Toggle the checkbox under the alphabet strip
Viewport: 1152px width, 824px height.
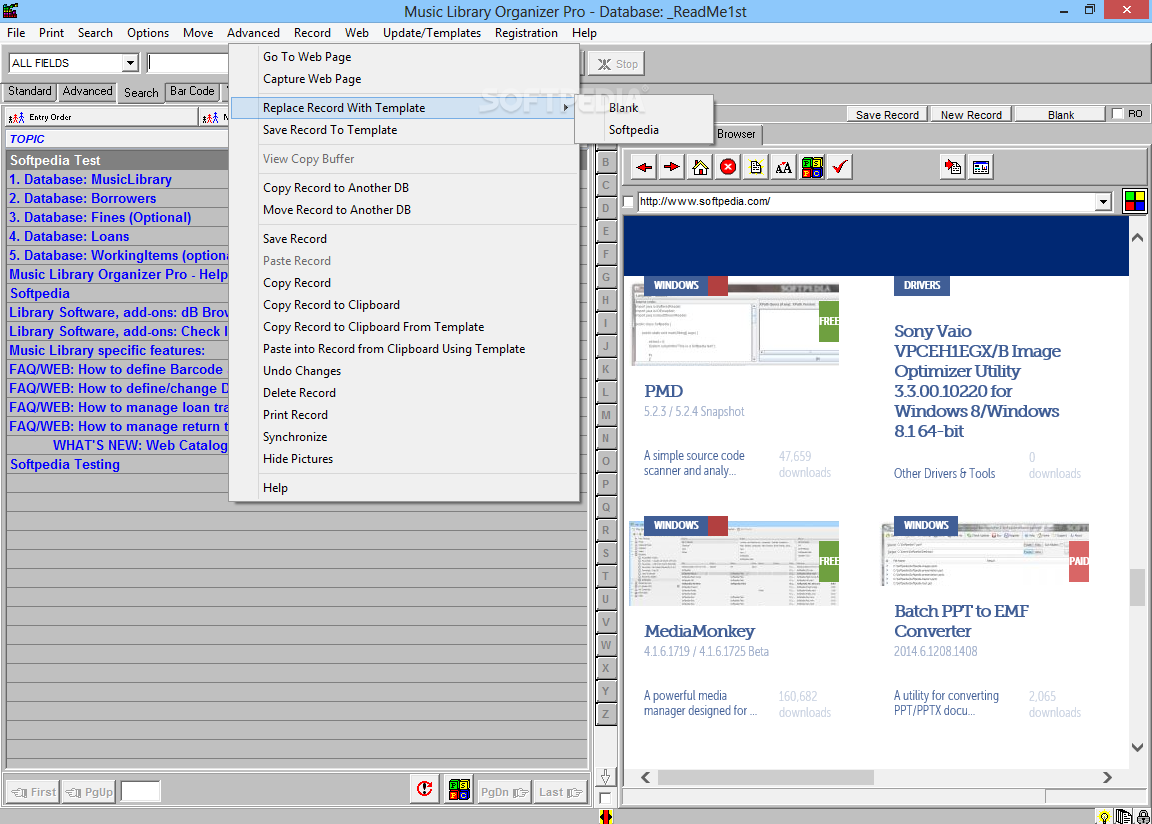pos(605,798)
